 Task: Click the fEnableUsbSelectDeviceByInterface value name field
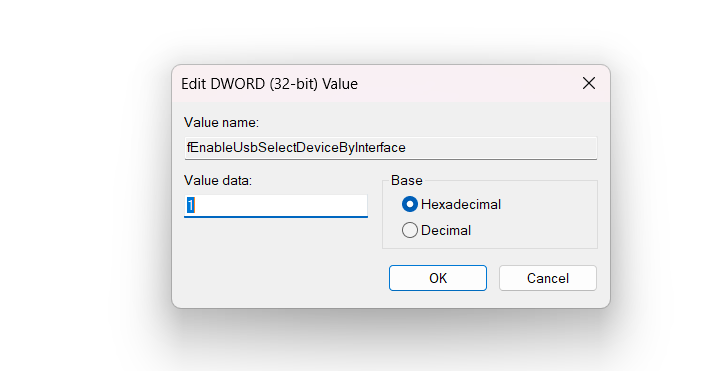[x=391, y=148]
